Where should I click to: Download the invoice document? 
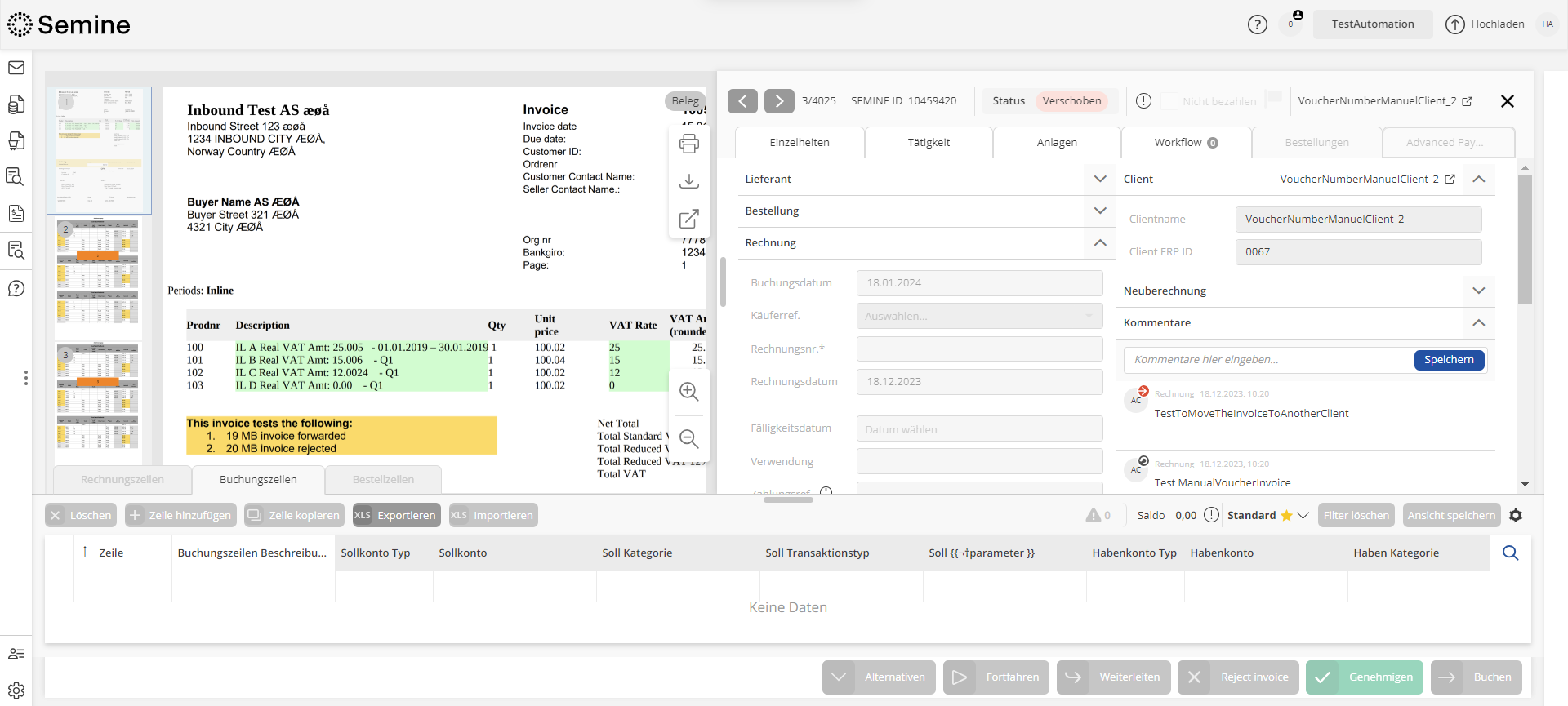click(x=688, y=181)
